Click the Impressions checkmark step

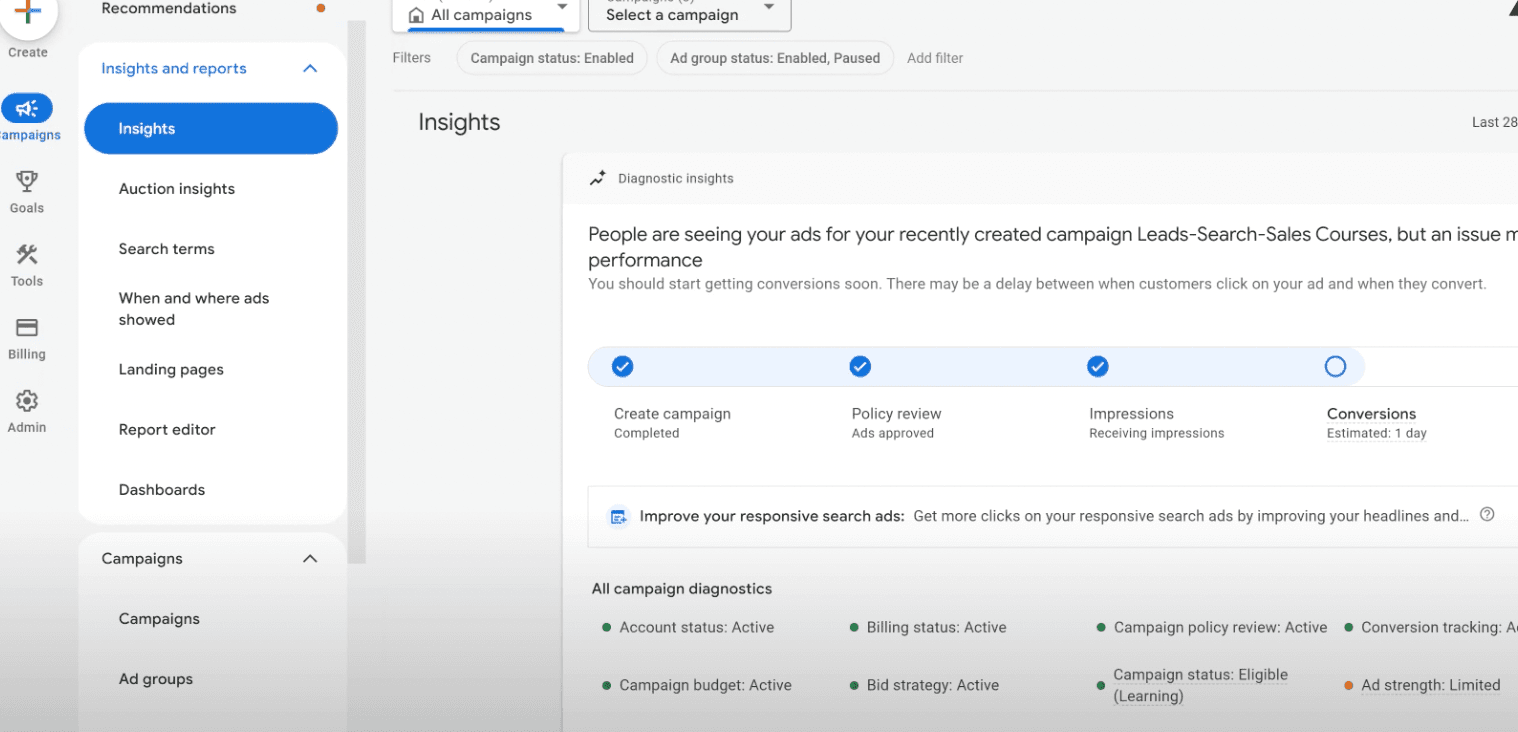pos(1098,367)
